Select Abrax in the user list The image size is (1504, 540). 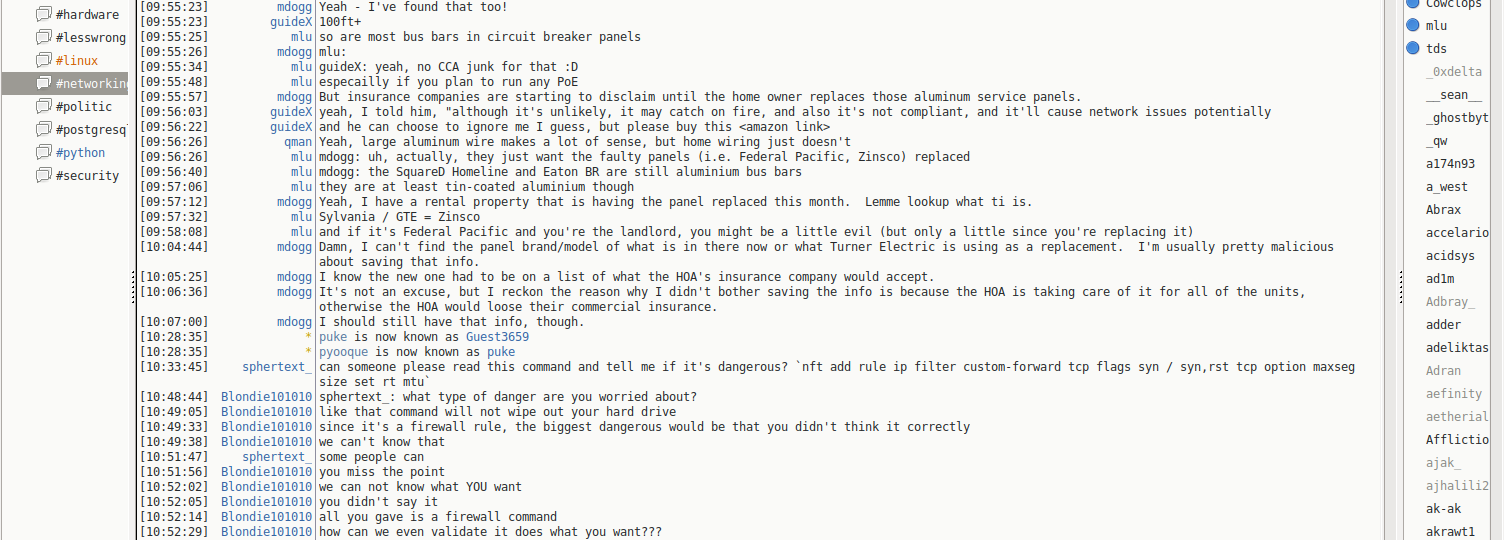click(1443, 210)
